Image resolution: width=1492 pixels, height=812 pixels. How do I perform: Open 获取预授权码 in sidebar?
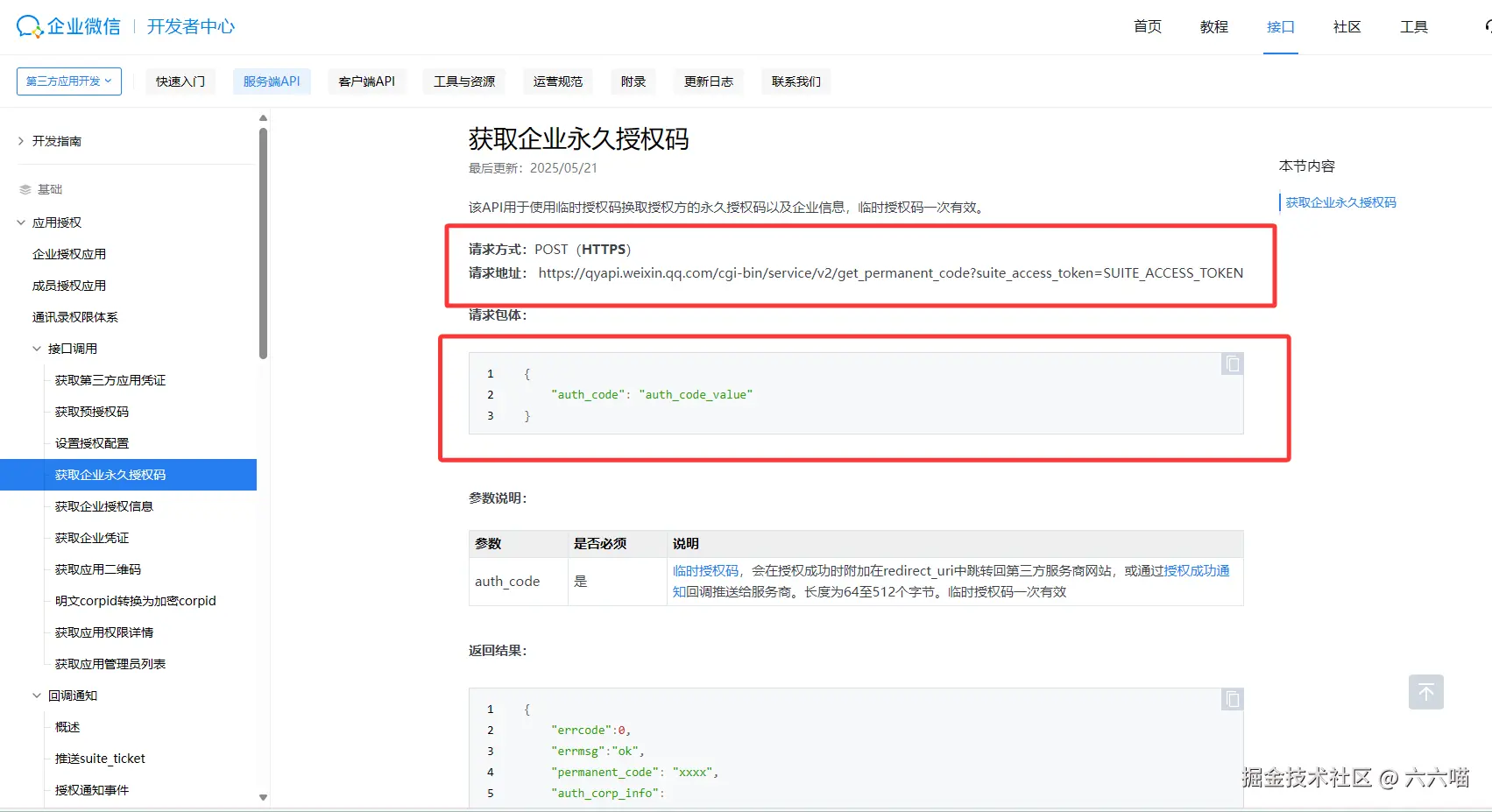(x=92, y=412)
